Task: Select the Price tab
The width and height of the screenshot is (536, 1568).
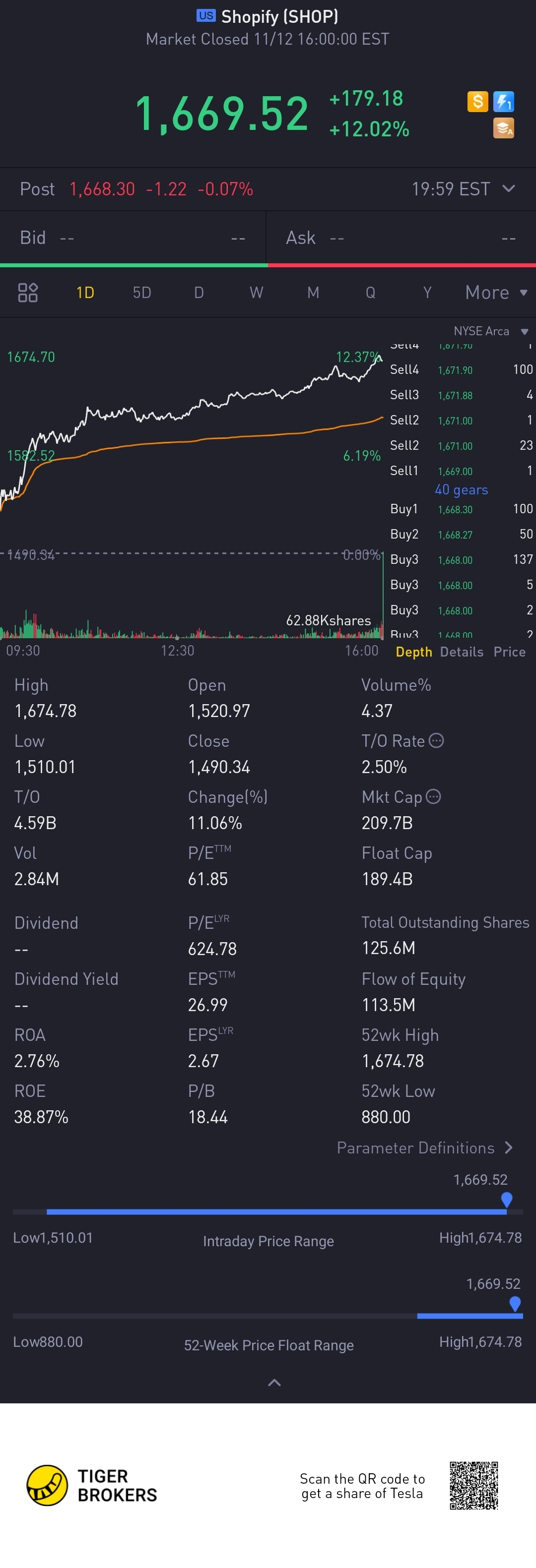Action: [510, 652]
